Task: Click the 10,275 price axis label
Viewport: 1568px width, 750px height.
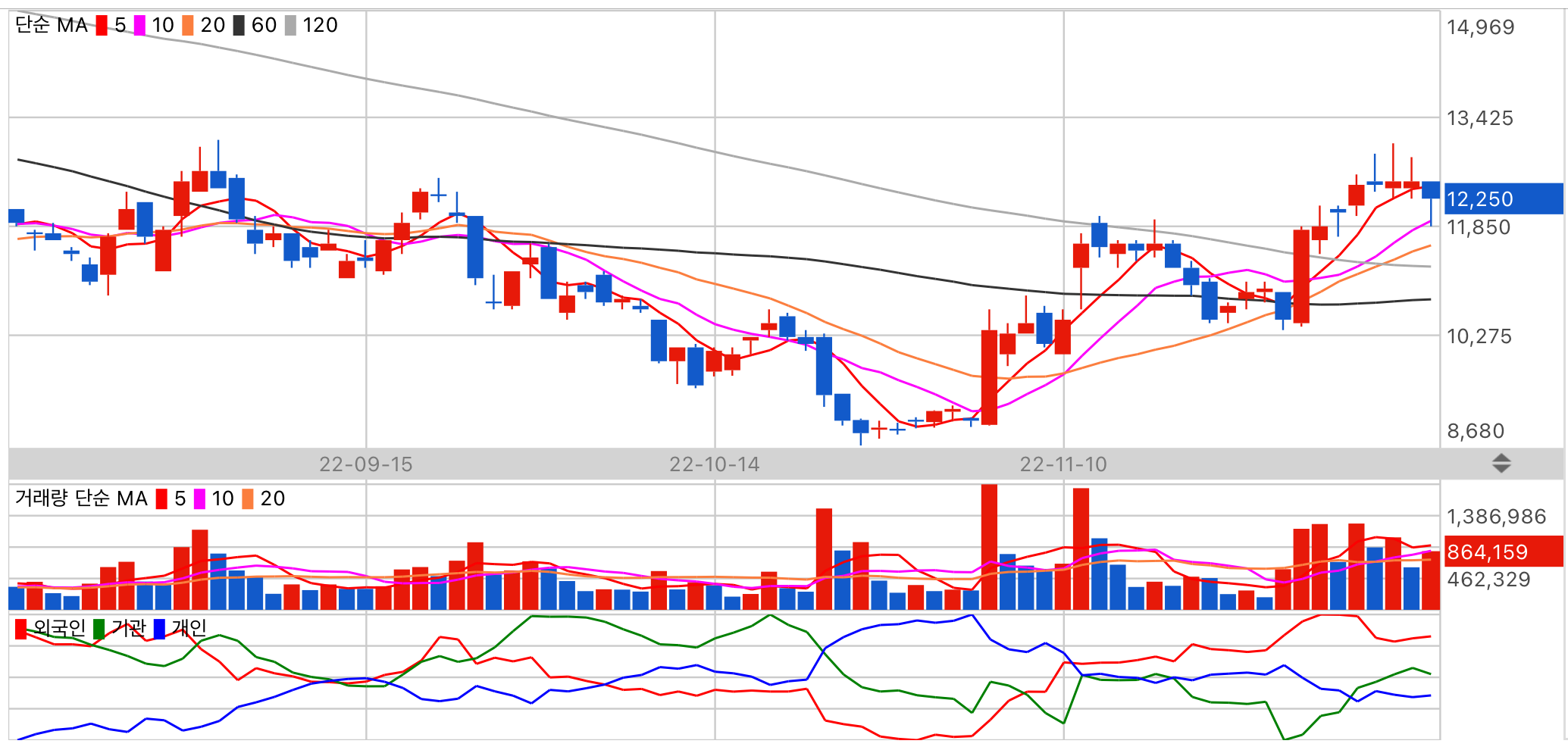Action: click(x=1479, y=336)
